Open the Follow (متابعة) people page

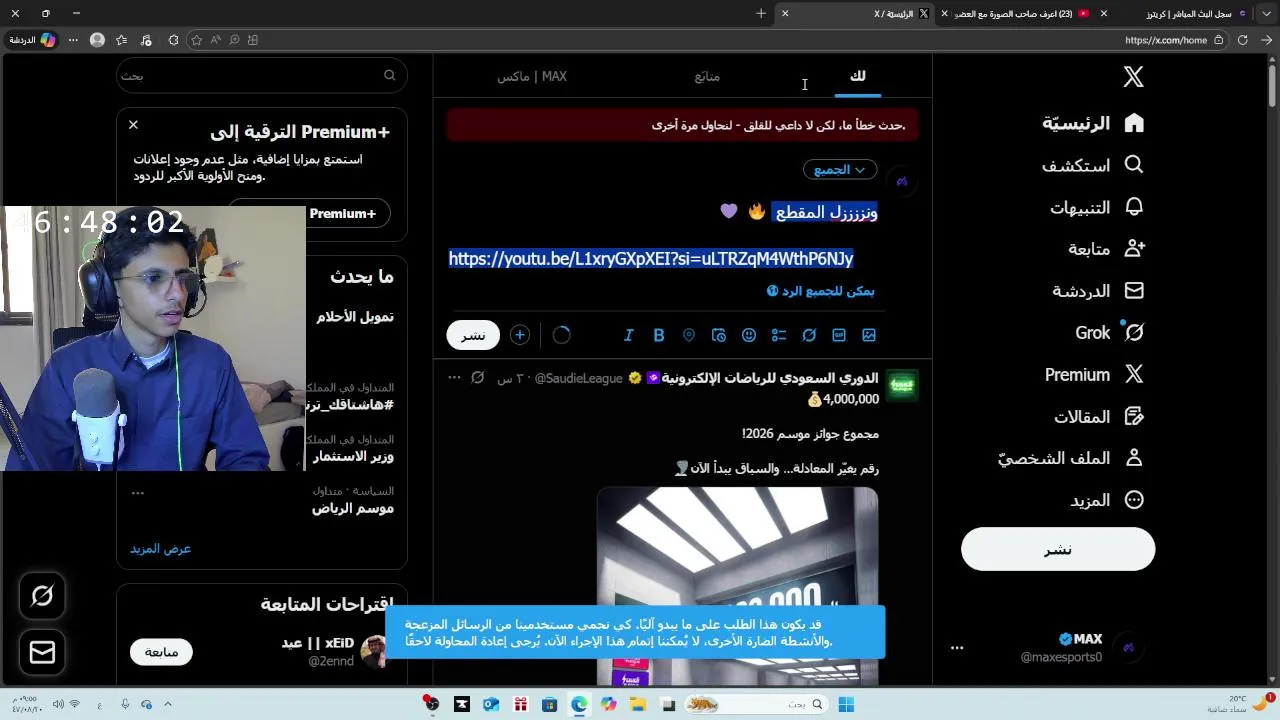(1105, 249)
